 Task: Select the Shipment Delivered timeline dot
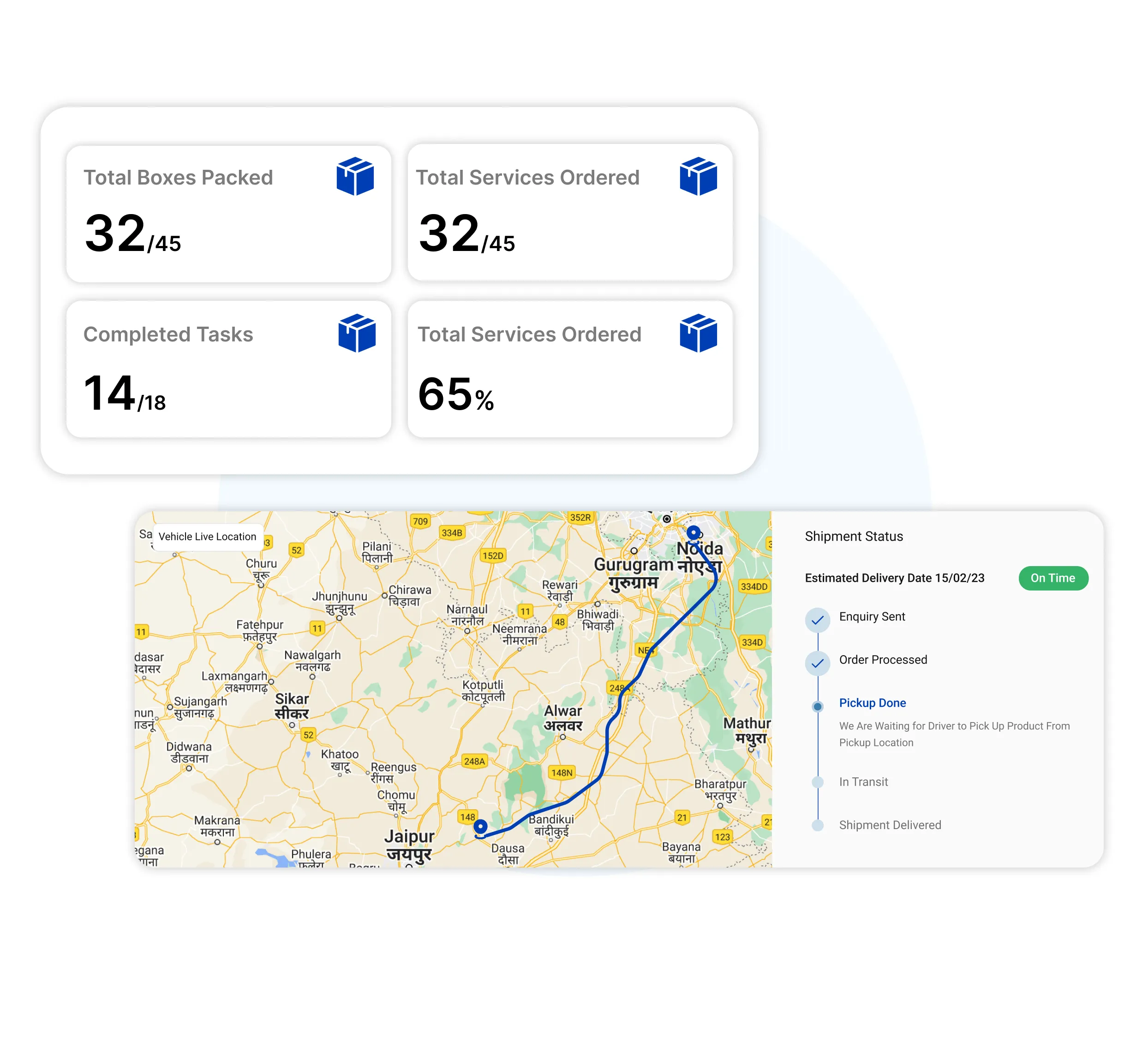tap(817, 825)
